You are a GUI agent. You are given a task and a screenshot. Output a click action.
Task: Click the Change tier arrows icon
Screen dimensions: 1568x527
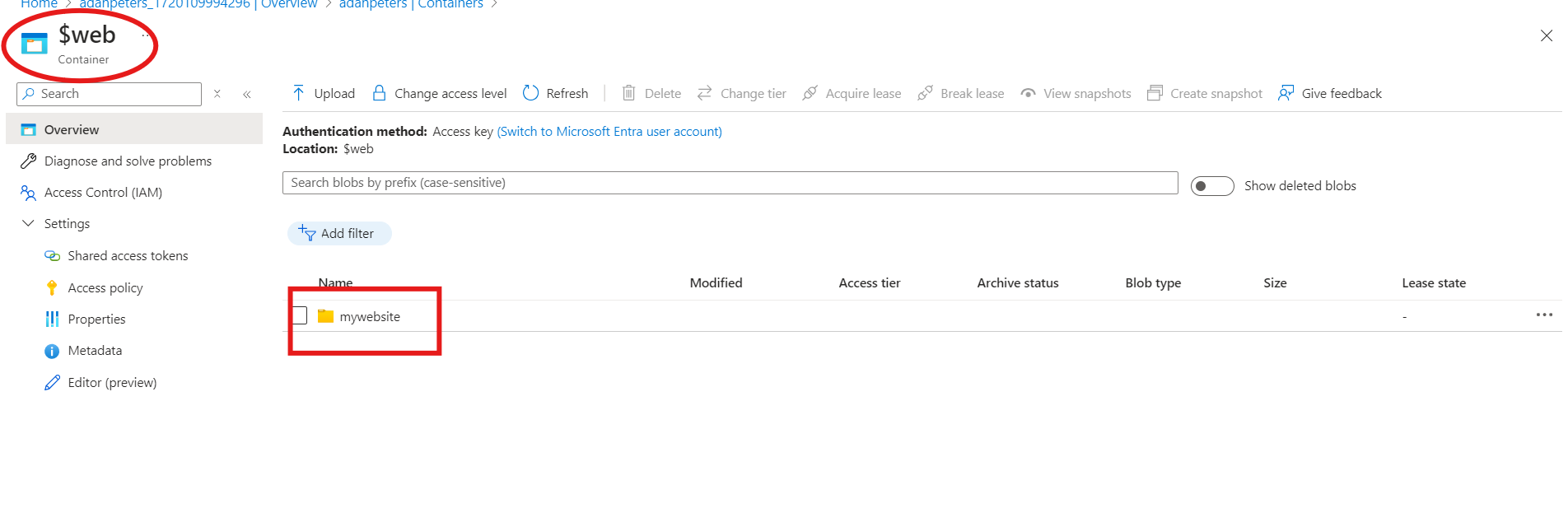pyautogui.click(x=704, y=93)
